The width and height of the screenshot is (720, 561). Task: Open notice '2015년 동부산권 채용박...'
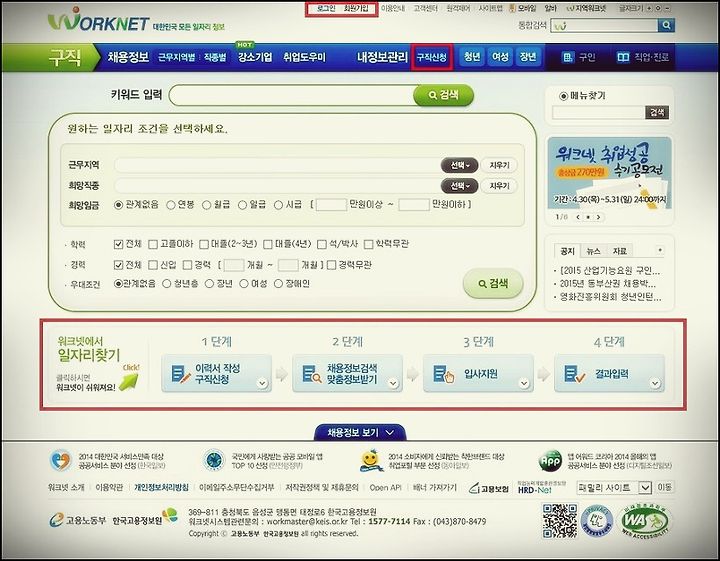click(x=608, y=284)
